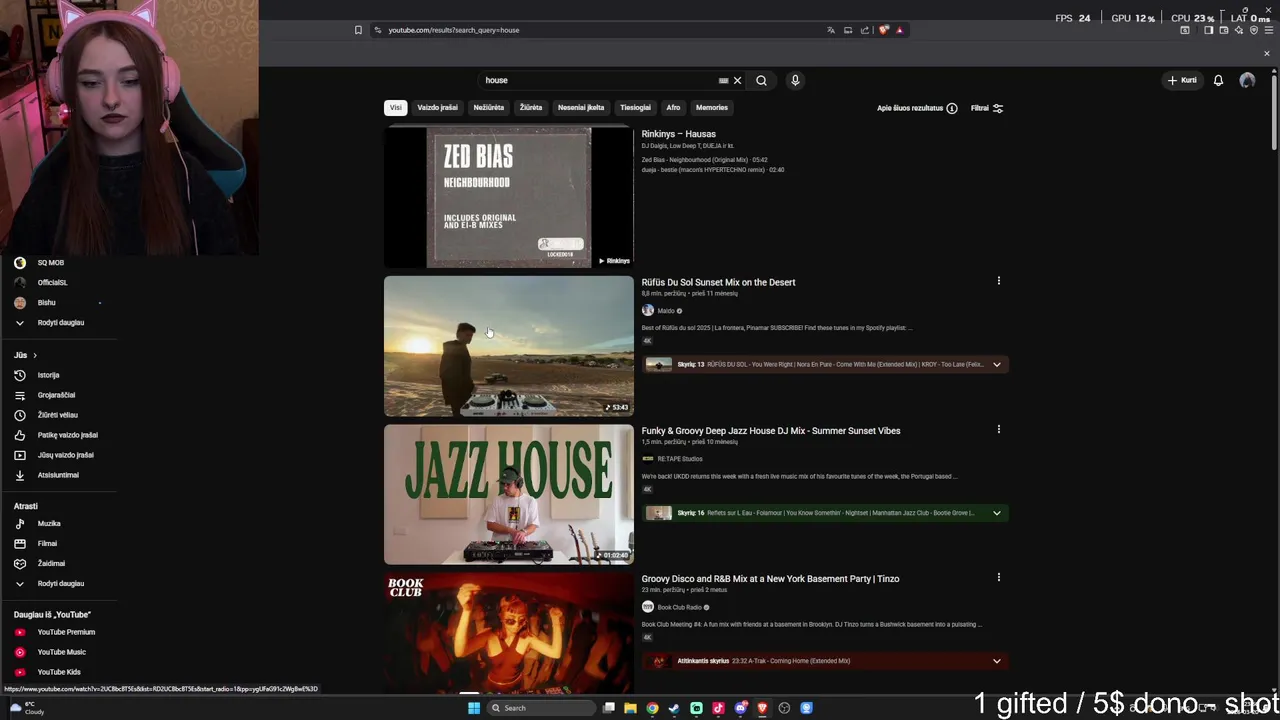The height and width of the screenshot is (720, 1280).
Task: Open the Brave VPN shield icon
Action: tap(1254, 30)
